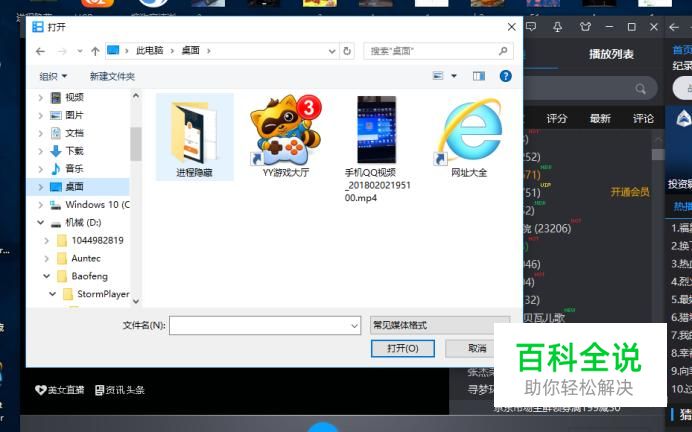Select the Baofeng folder in the tree
Viewport: 692px width, 432px height.
click(x=90, y=276)
